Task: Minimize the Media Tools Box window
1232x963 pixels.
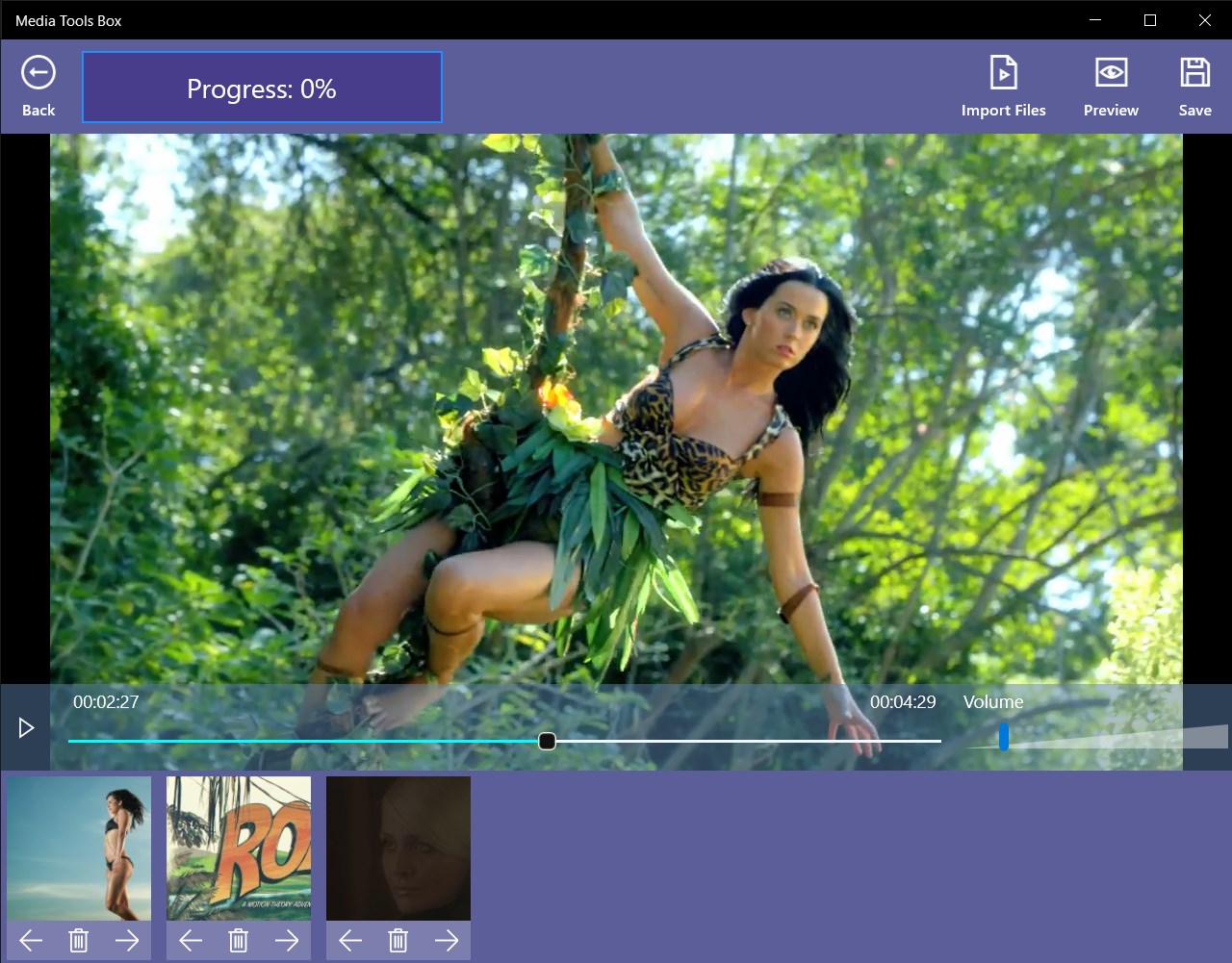Action: point(1095,20)
